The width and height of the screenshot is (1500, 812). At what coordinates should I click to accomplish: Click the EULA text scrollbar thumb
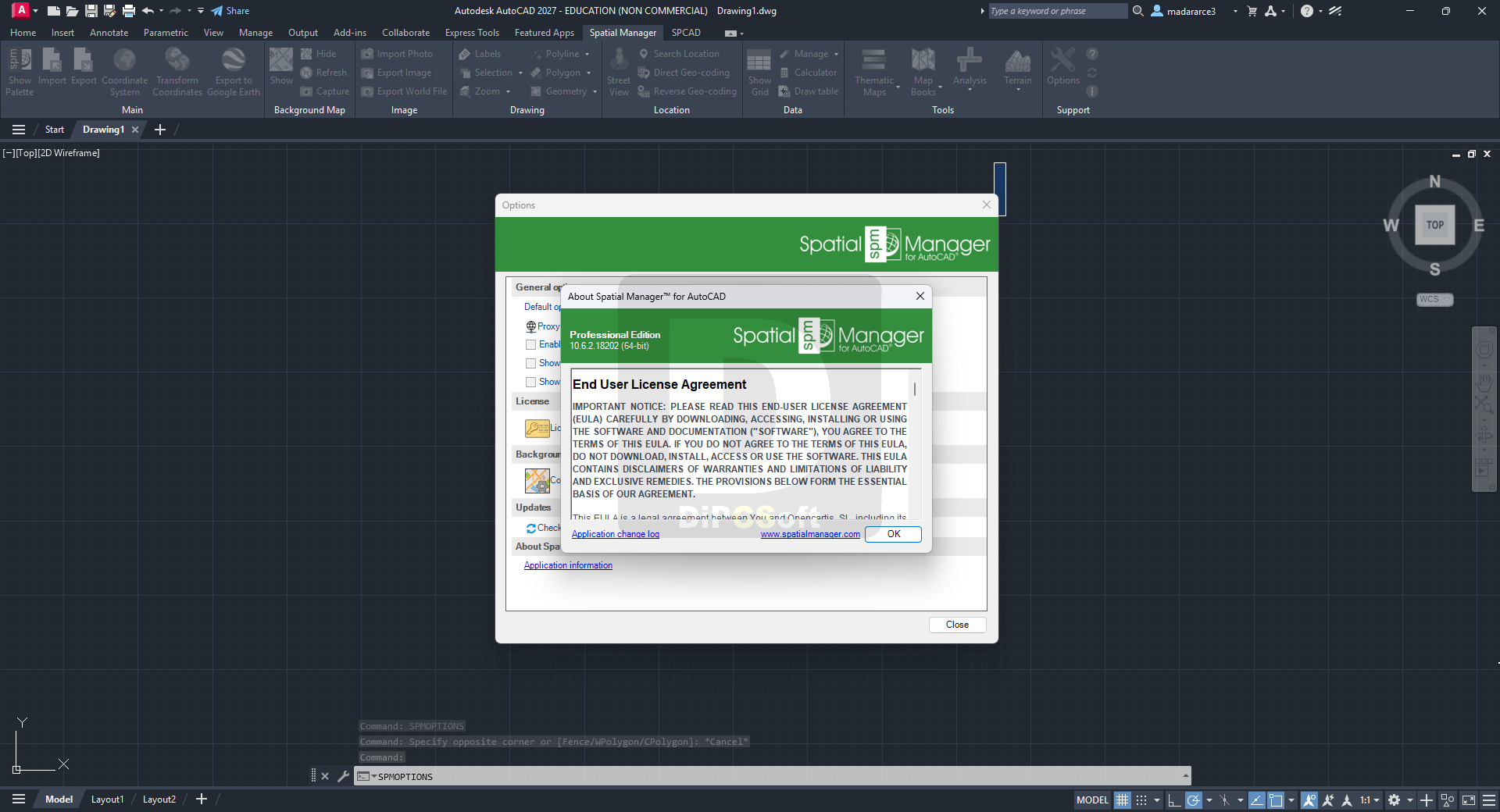click(914, 389)
